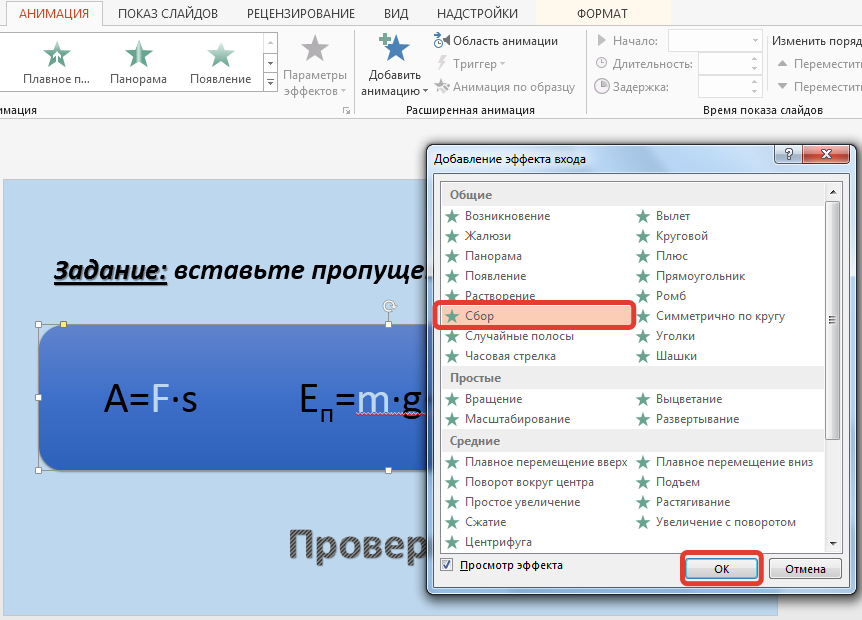This screenshot has width=862, height=620.
Task: Click Добавить анимацию star icon
Action: click(395, 47)
